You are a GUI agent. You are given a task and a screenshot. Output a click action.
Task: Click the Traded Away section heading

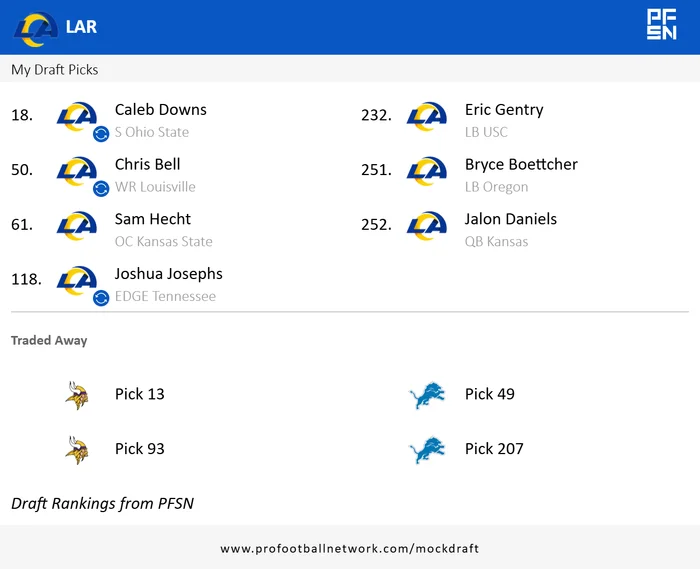tap(49, 341)
